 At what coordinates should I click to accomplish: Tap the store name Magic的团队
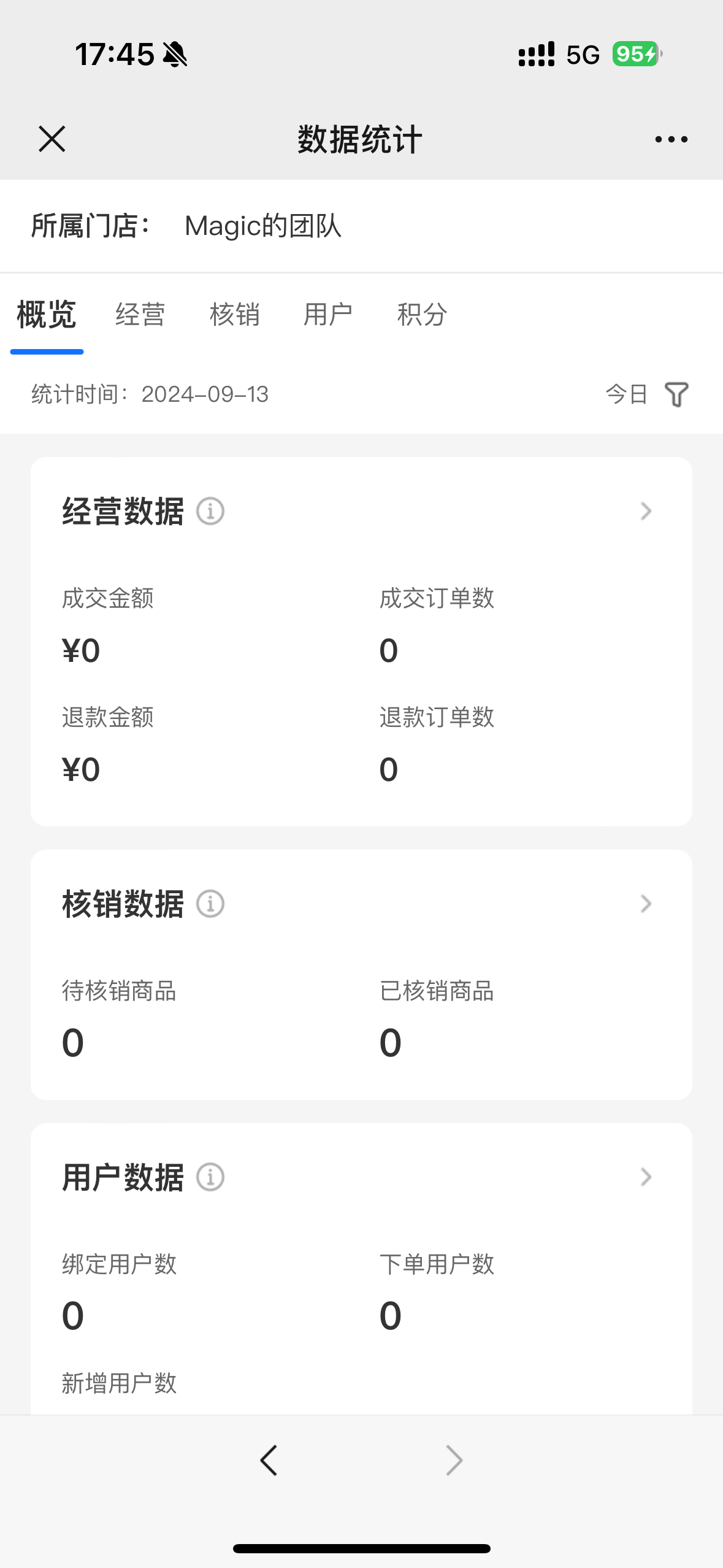pyautogui.click(x=263, y=226)
